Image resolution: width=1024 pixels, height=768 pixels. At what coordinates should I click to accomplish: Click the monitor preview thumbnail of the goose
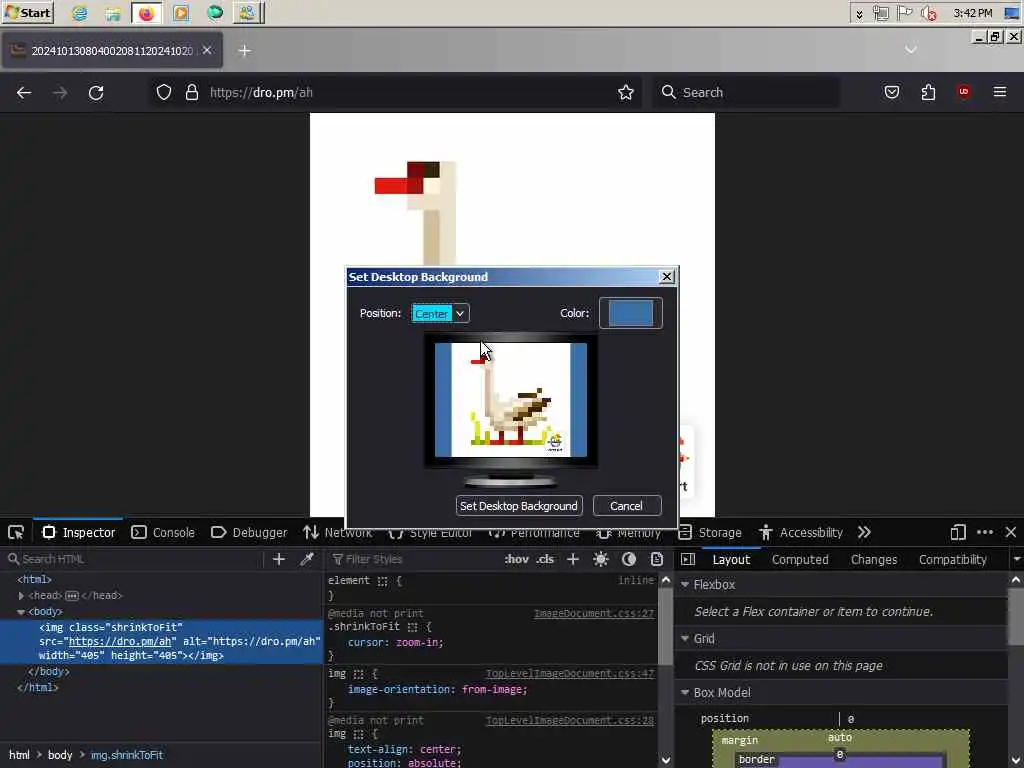pos(511,400)
